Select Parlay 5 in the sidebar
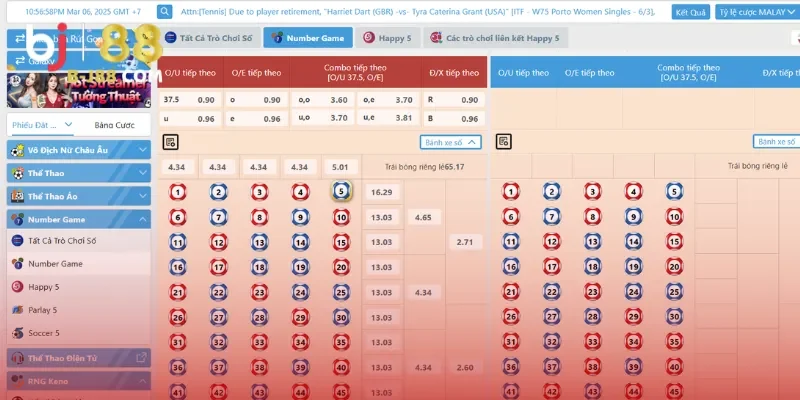The width and height of the screenshot is (800, 400). click(x=41, y=310)
